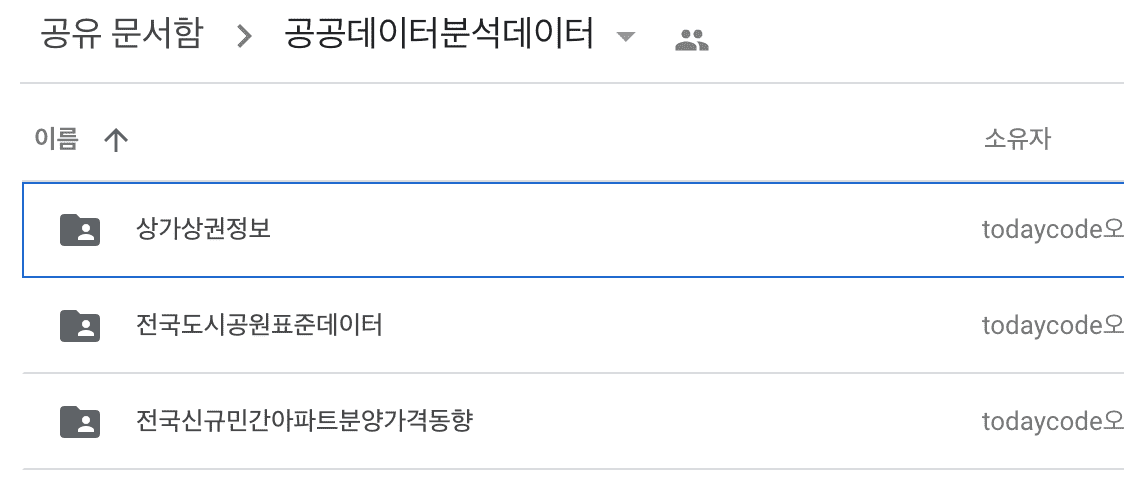Open the 공공데이터분석데이터 folder dropdown arrow
This screenshot has width=1124, height=492.
[x=626, y=38]
